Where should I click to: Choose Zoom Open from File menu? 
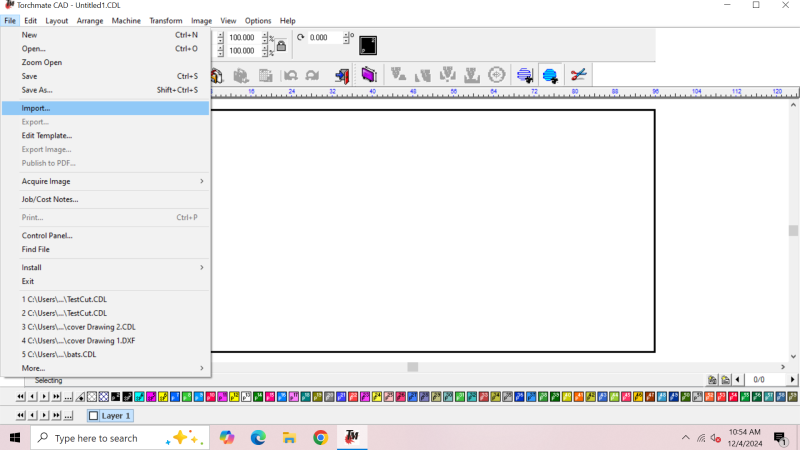pyautogui.click(x=105, y=62)
